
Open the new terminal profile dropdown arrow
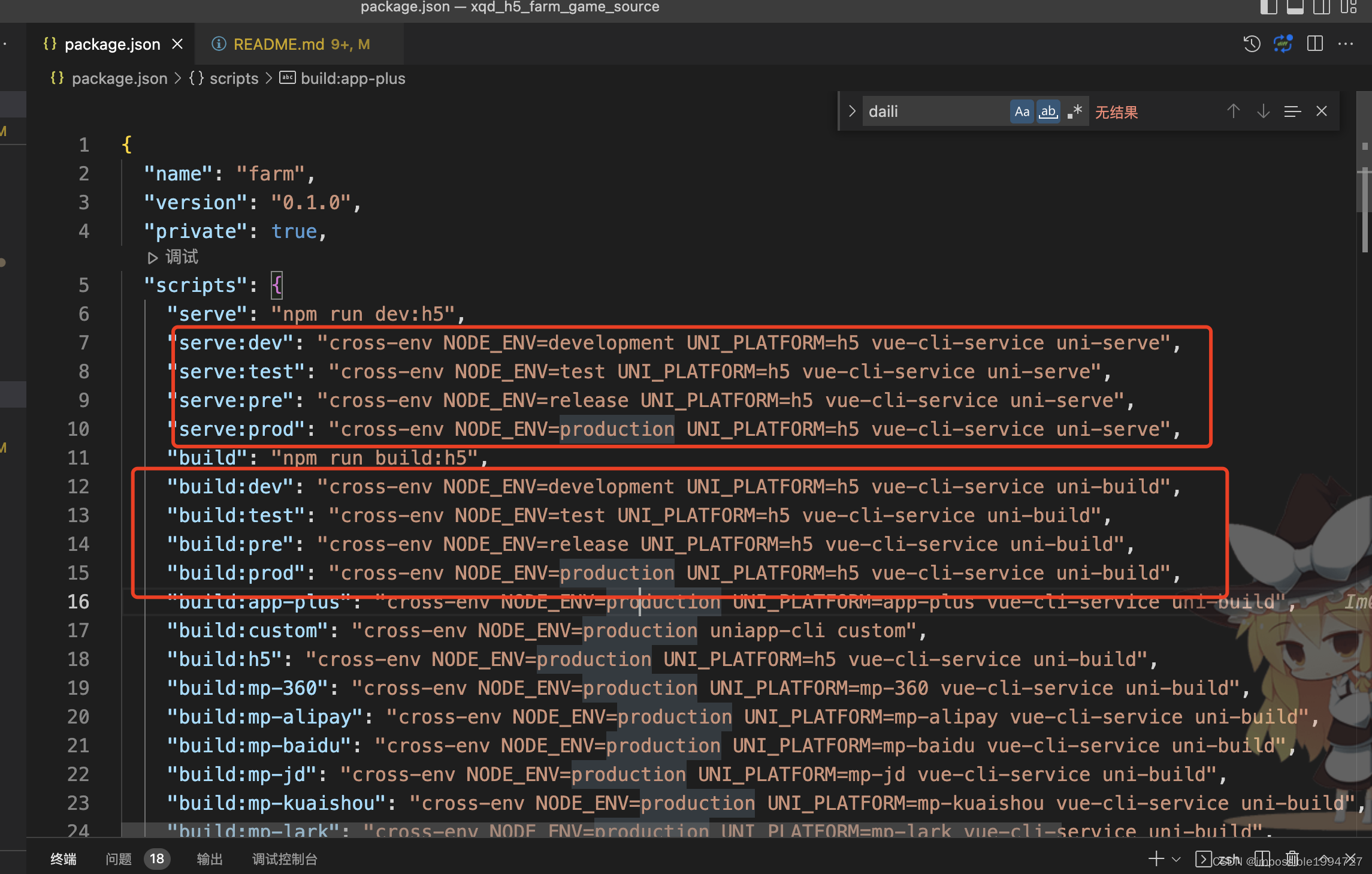click(1176, 858)
